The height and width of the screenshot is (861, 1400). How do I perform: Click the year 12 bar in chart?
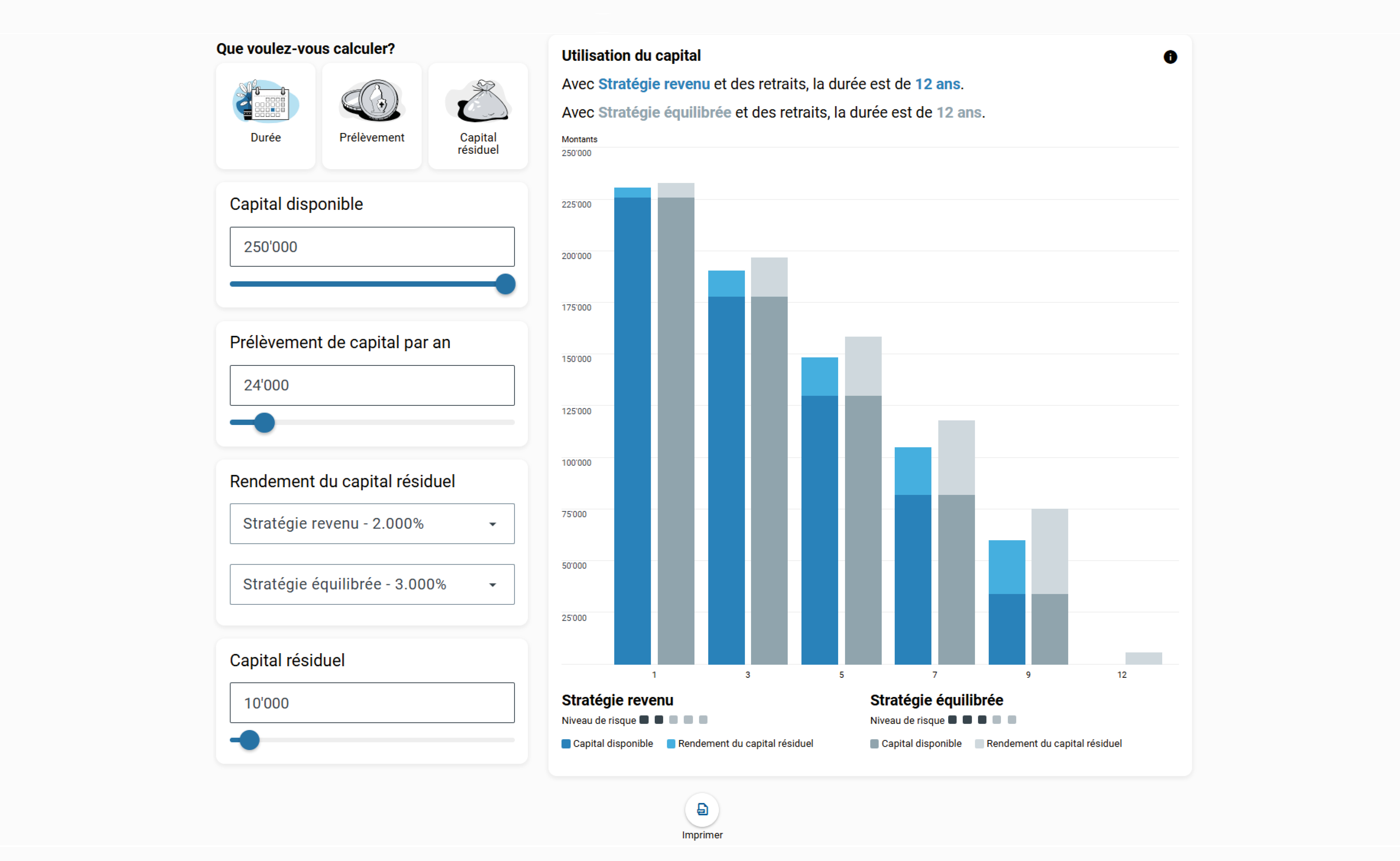pos(1143,658)
